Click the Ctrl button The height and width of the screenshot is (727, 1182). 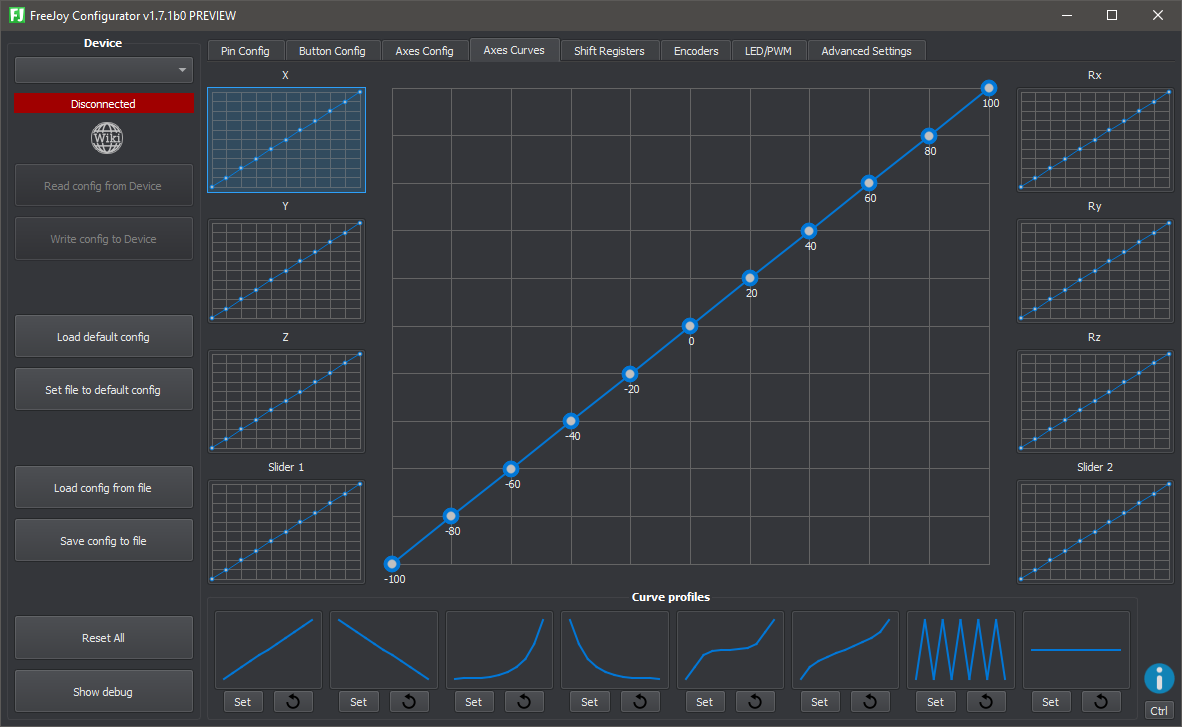tap(1159, 710)
